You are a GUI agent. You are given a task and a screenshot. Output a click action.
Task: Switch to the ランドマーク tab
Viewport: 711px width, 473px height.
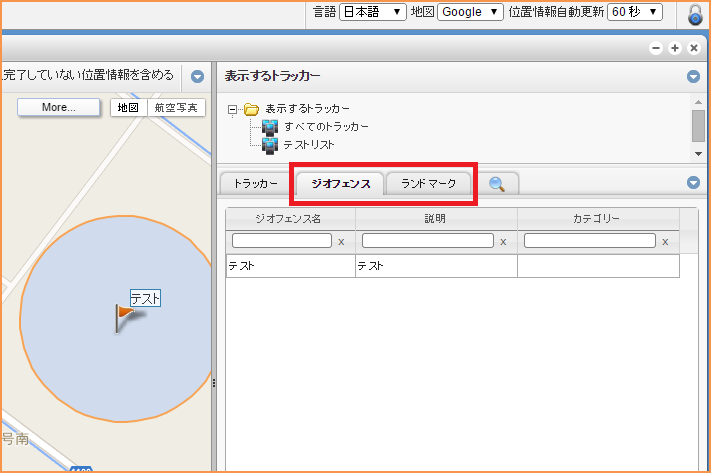tap(428, 184)
